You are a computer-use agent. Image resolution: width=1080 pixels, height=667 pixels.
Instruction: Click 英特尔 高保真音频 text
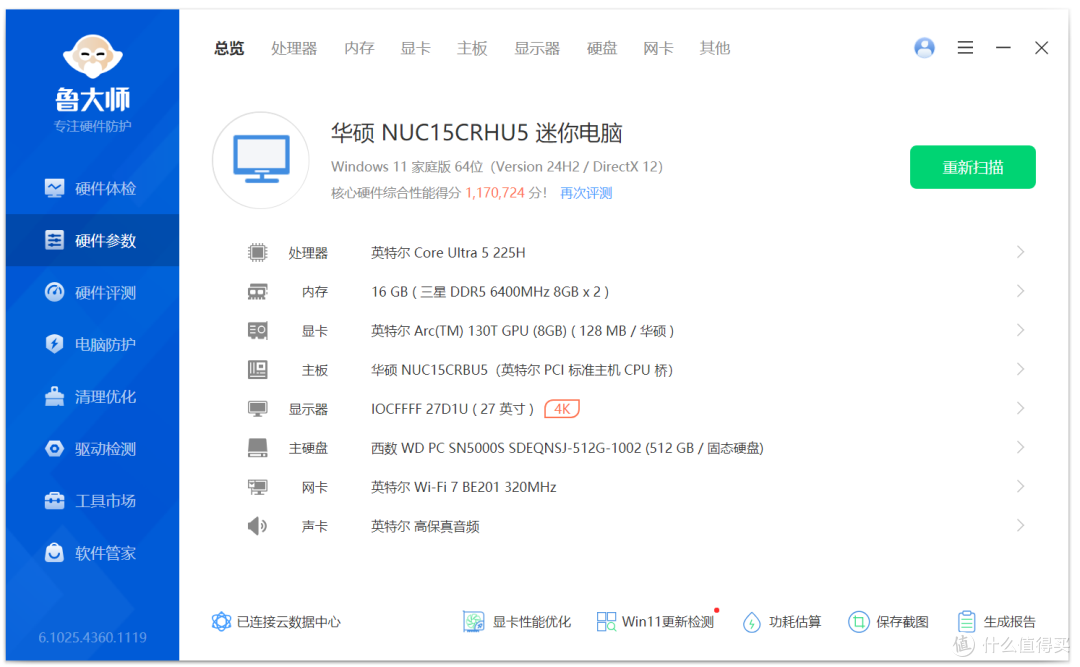(x=425, y=526)
